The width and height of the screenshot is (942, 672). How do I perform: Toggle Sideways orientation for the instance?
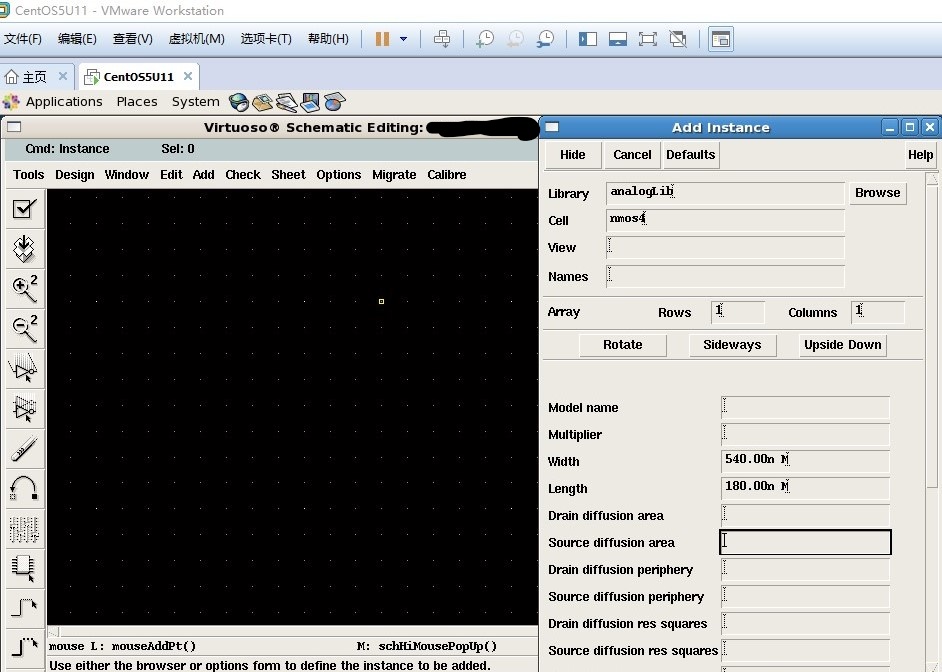click(x=732, y=344)
